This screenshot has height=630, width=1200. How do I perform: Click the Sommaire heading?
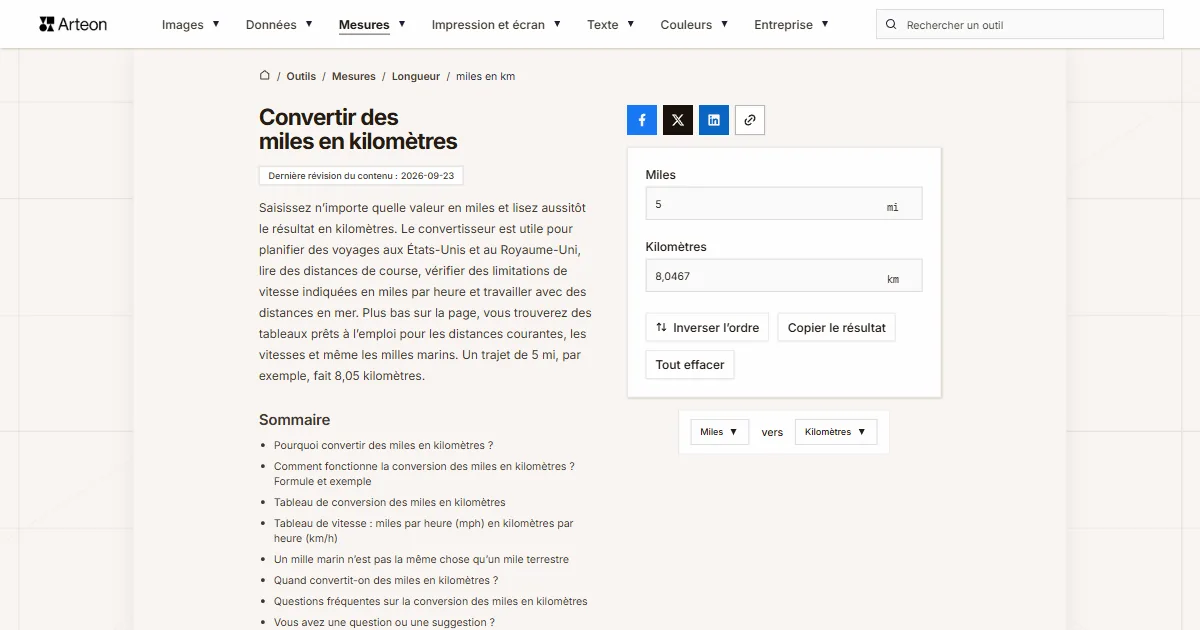pyautogui.click(x=294, y=420)
